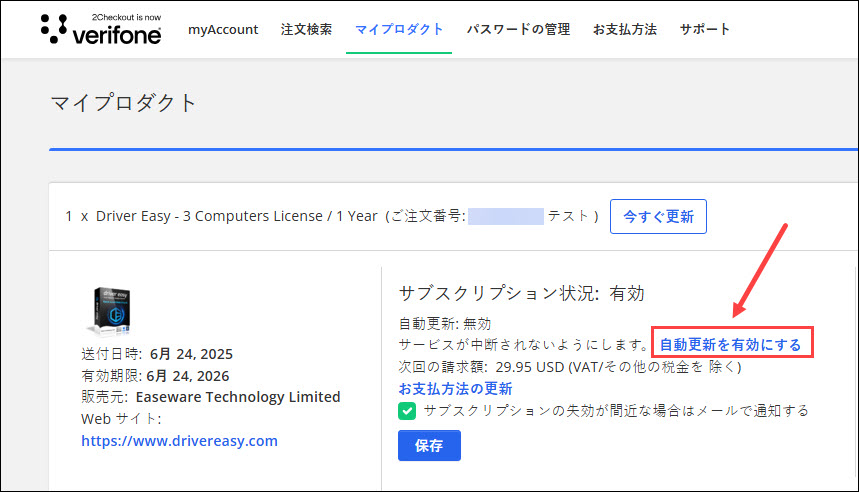Uncheck the subscription expiry email notification checkbox
Image resolution: width=859 pixels, height=492 pixels.
tap(407, 410)
